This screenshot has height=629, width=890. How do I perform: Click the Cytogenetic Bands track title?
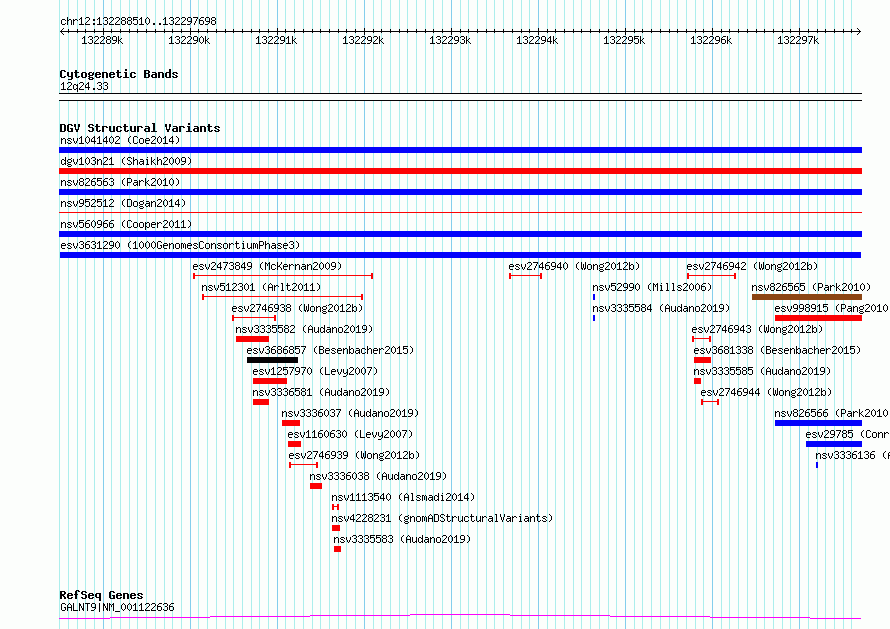119,74
